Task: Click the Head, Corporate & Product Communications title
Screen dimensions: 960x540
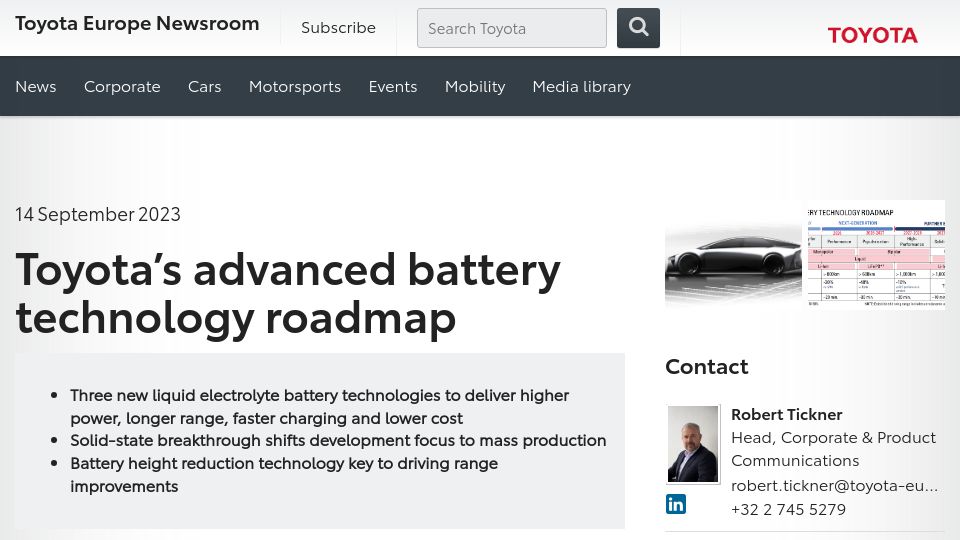Action: pos(833,449)
